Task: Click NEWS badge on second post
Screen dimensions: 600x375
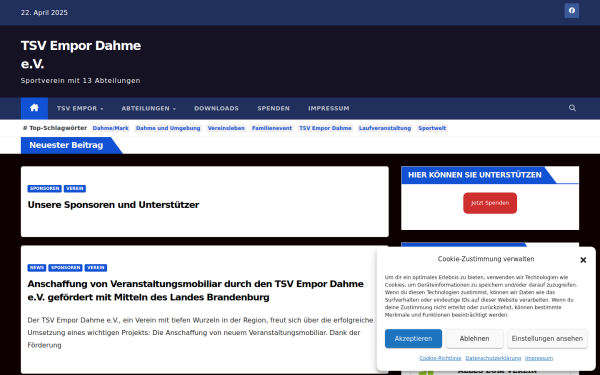Action: point(37,268)
